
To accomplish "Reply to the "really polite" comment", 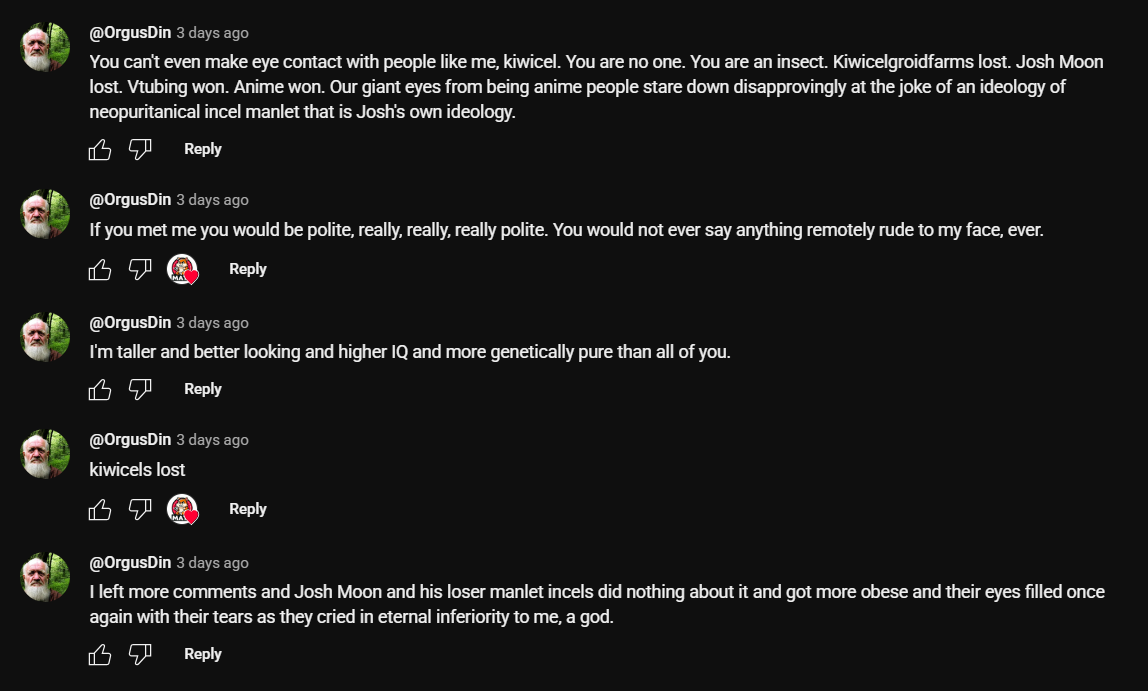I will pyautogui.click(x=247, y=269).
